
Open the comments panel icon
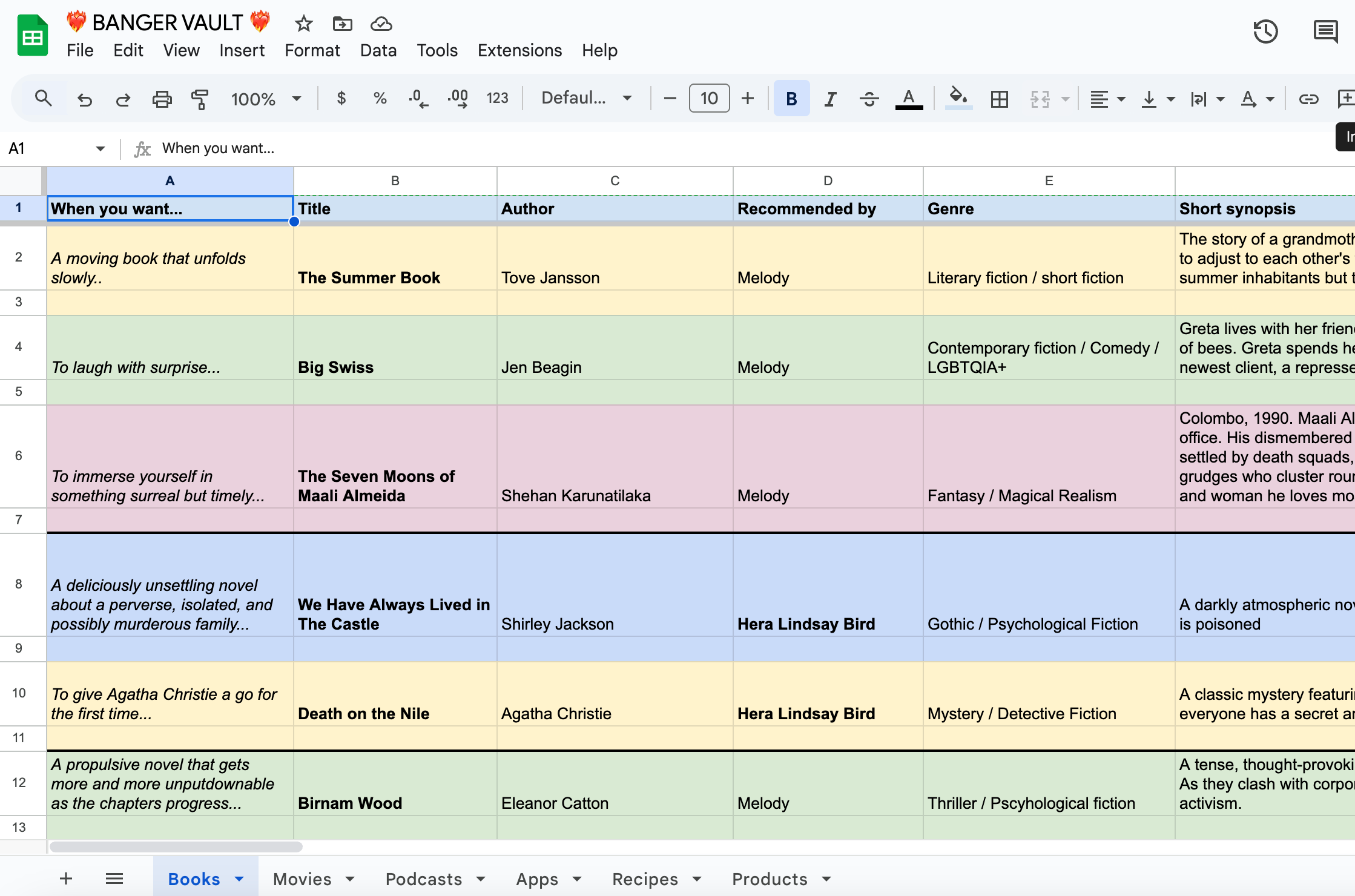point(1325,31)
